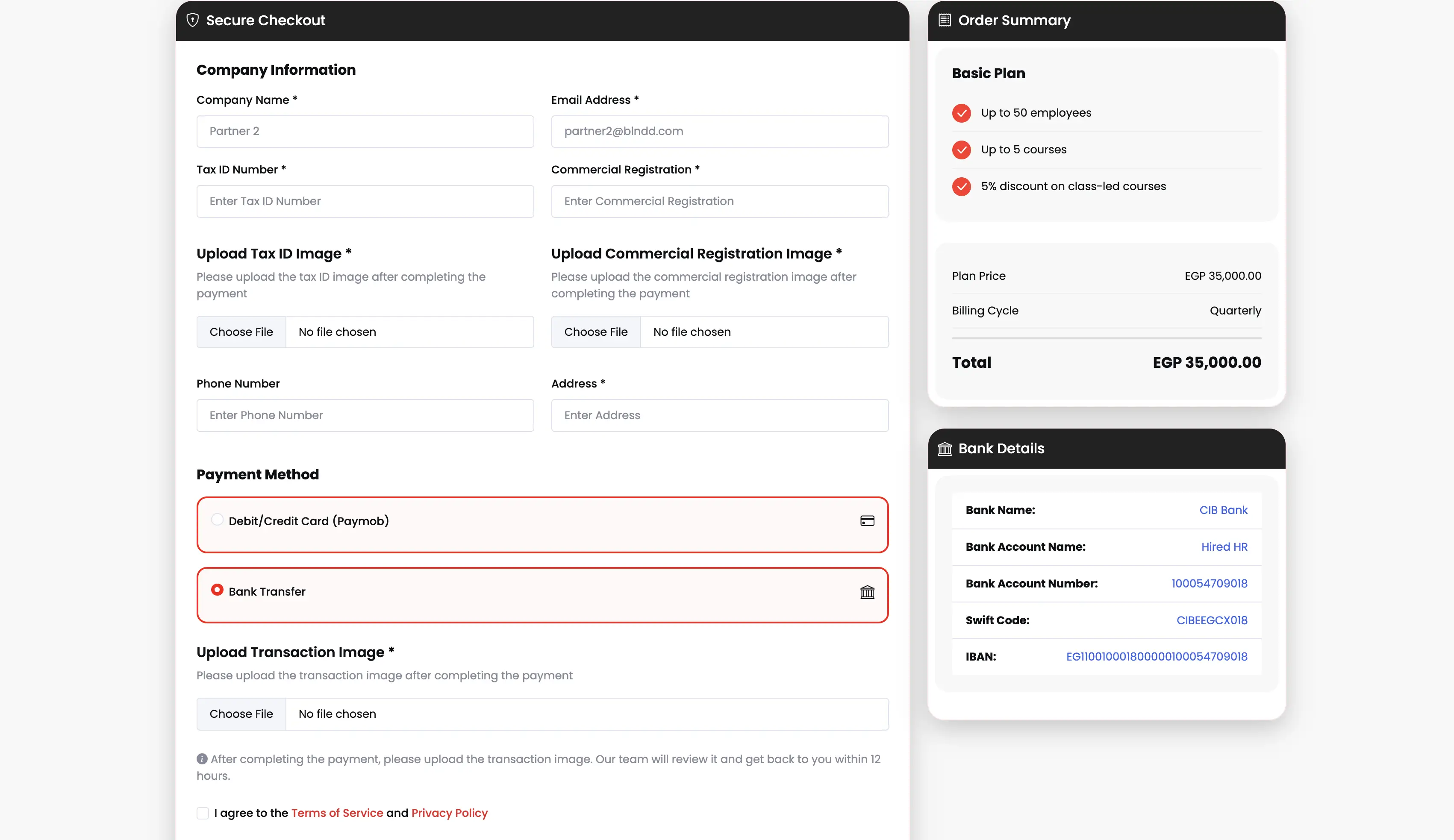Click the Payment Method heading
The width and height of the screenshot is (1454, 840).
[x=257, y=474]
